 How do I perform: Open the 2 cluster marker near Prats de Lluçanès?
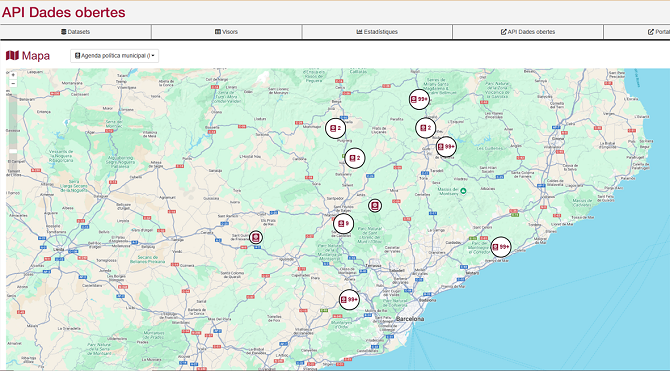point(426,128)
